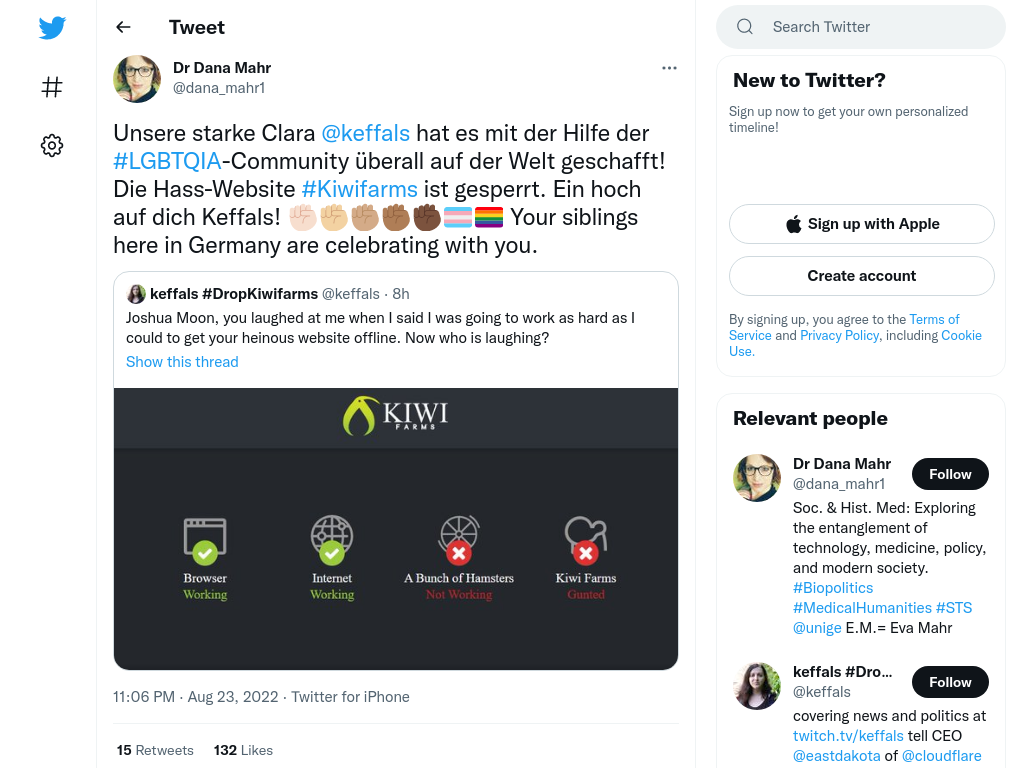Open the @keffals mention in tweet
Image resolution: width=1024 pixels, height=768 pixels.
366,133
